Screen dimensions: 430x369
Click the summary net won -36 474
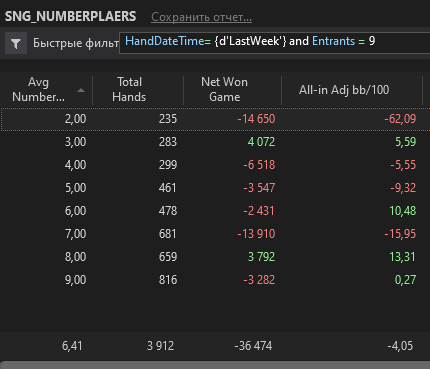(253, 346)
